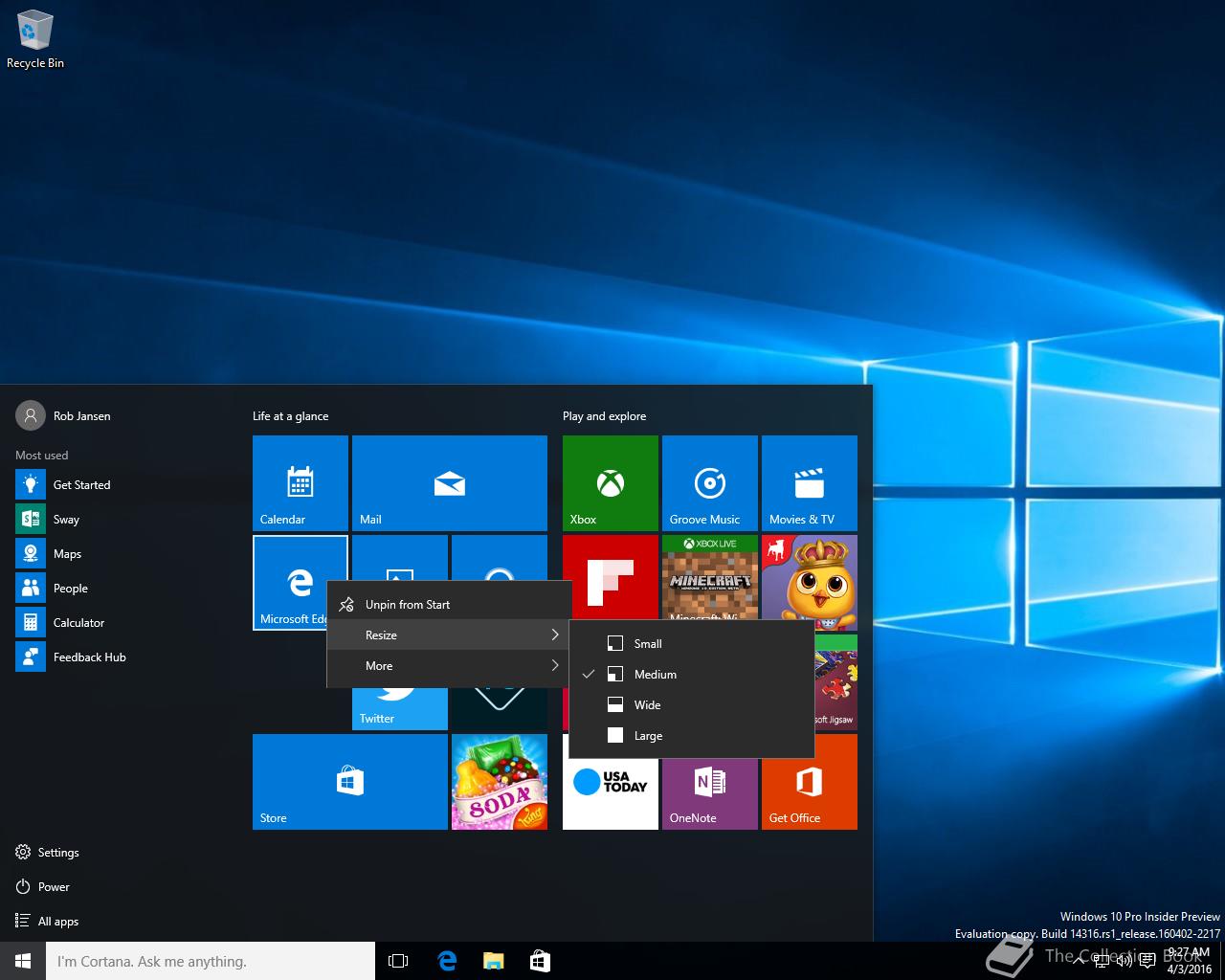
Task: Open the Groove Music tile
Action: (710, 483)
